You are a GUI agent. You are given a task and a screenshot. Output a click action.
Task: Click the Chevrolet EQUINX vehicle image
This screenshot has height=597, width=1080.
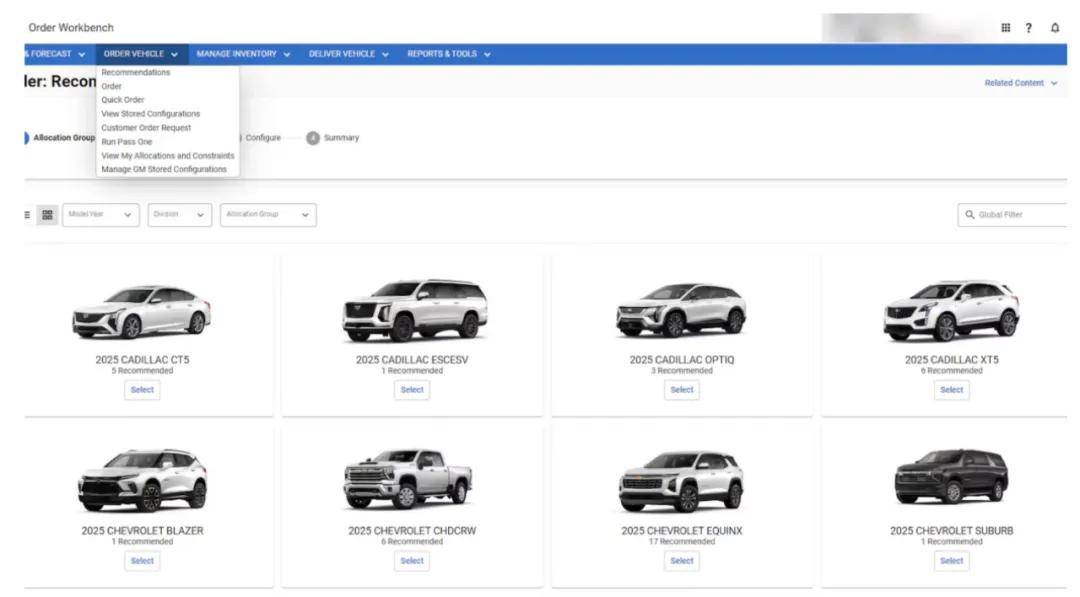pos(681,481)
